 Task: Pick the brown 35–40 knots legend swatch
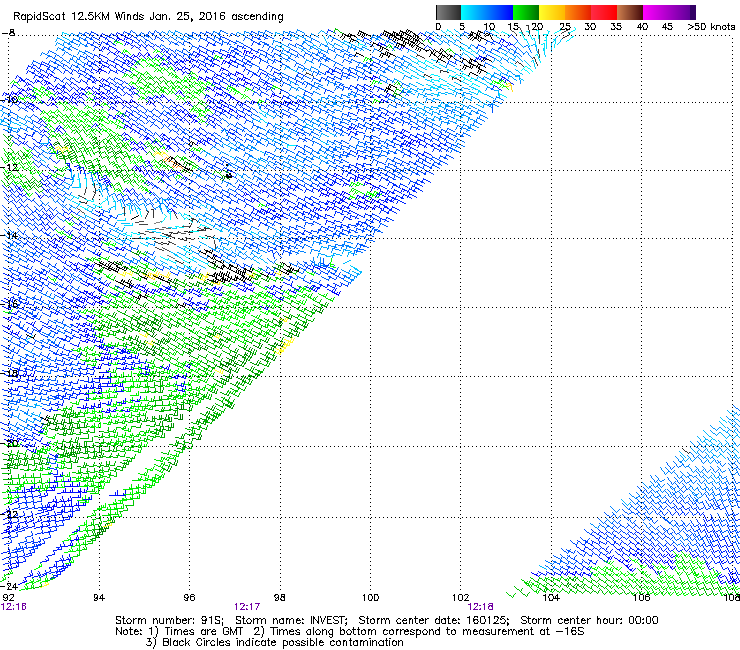[630, 12]
